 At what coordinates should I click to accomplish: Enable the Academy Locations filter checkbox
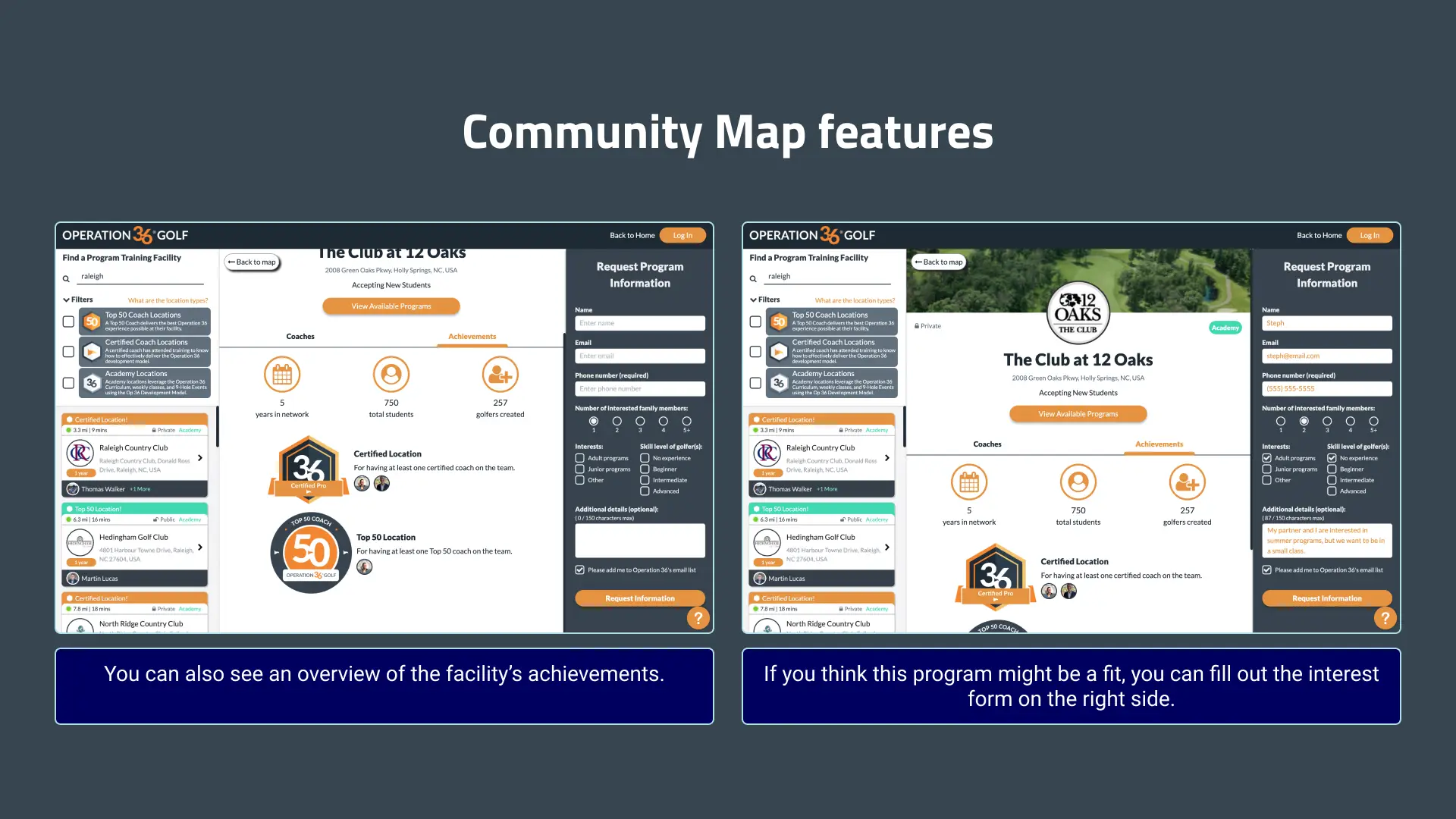pyautogui.click(x=67, y=380)
